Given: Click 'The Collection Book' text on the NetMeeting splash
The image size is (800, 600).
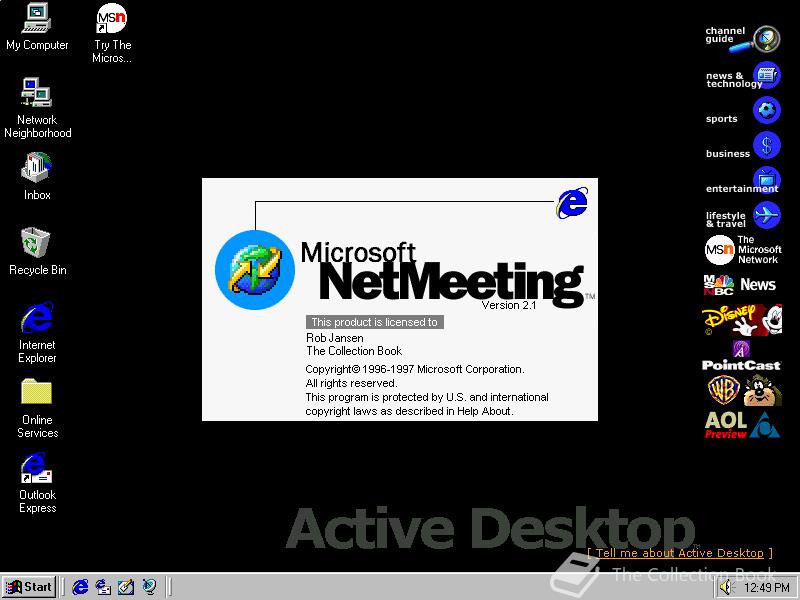Looking at the screenshot, I should [354, 351].
